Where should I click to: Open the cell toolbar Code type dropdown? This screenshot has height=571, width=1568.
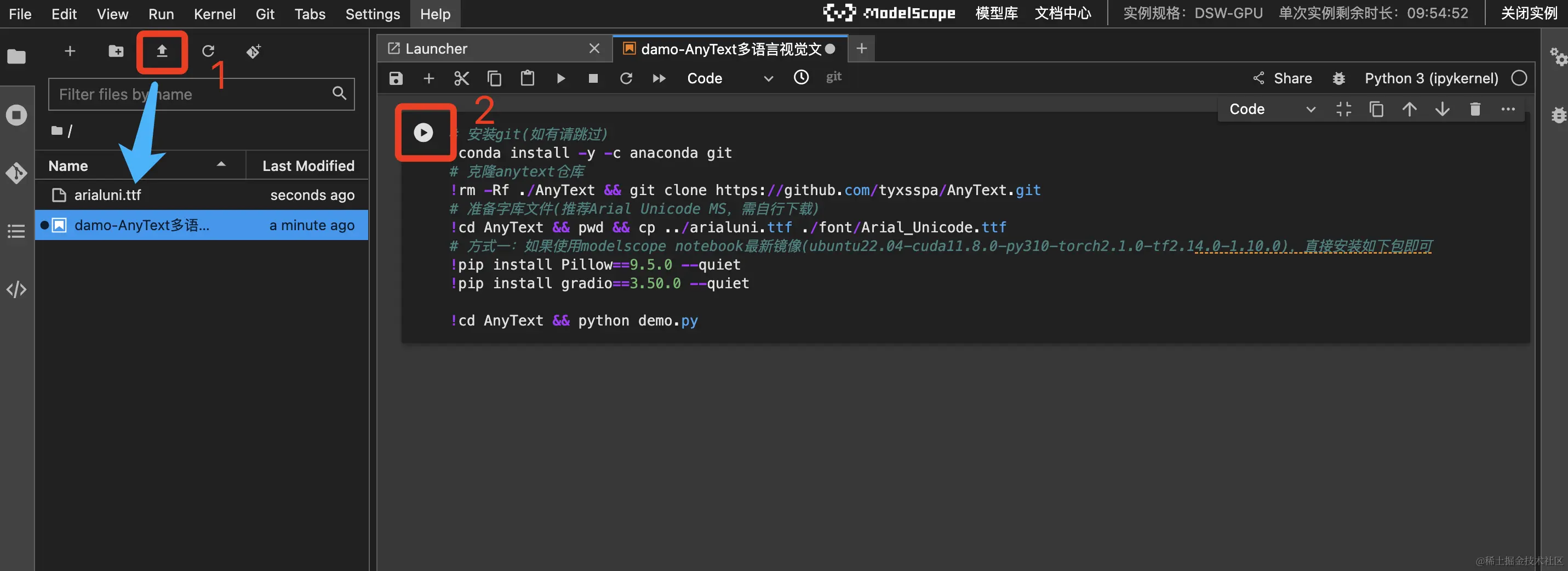[x=1272, y=109]
